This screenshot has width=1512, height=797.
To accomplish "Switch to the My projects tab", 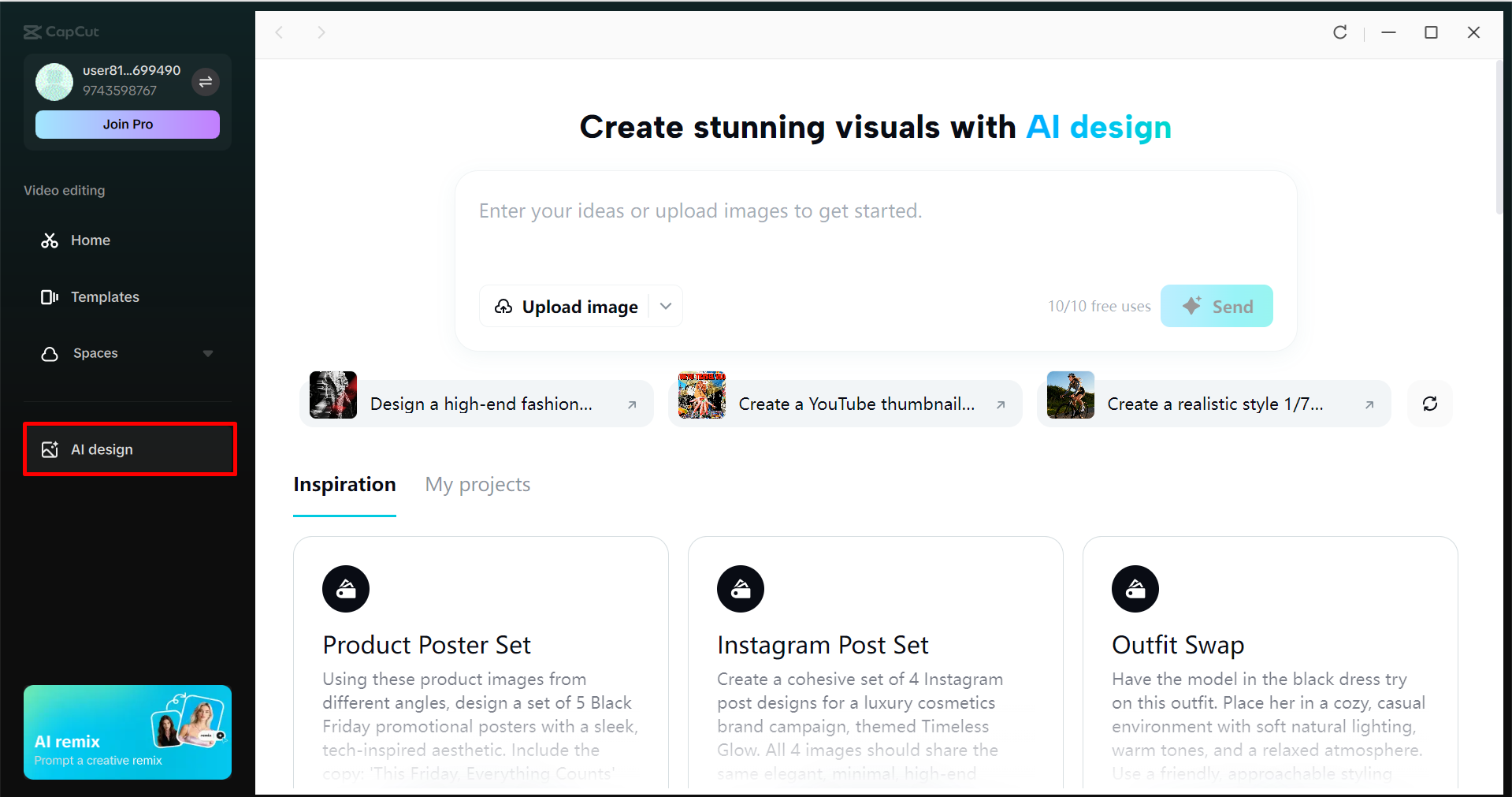I will [x=477, y=484].
